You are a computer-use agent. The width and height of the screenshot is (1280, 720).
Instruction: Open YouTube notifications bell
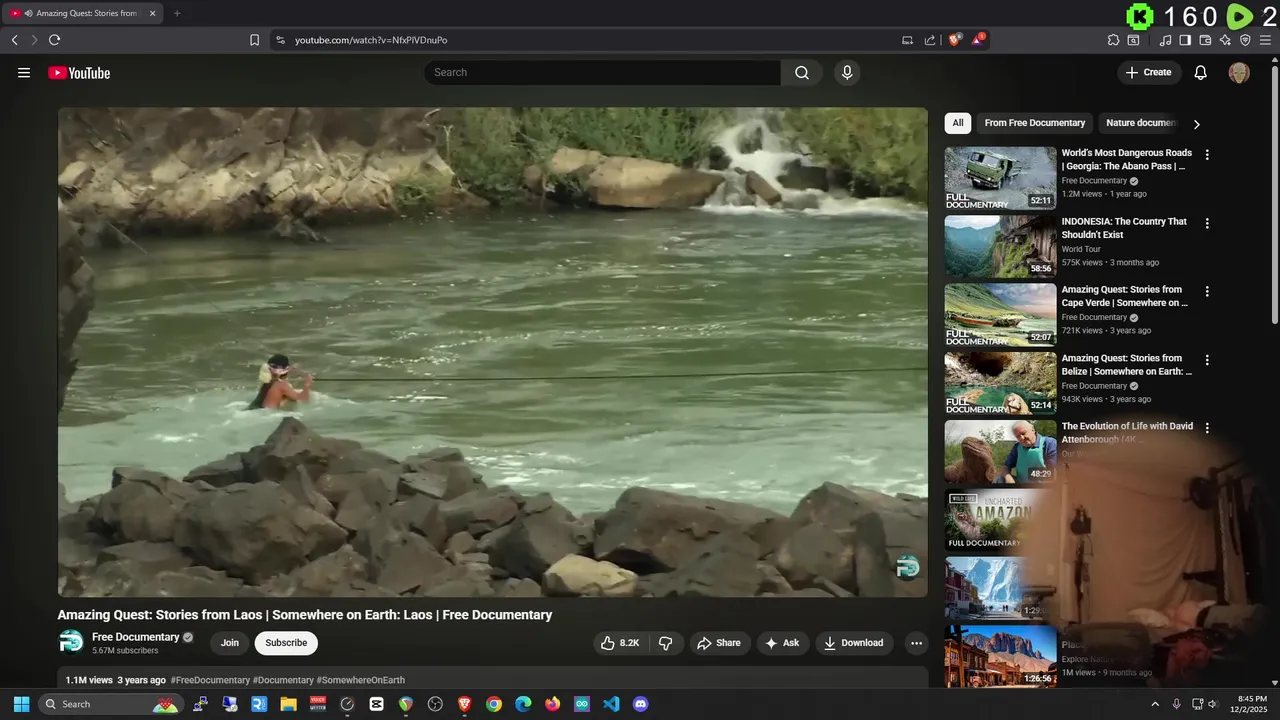[x=1201, y=72]
